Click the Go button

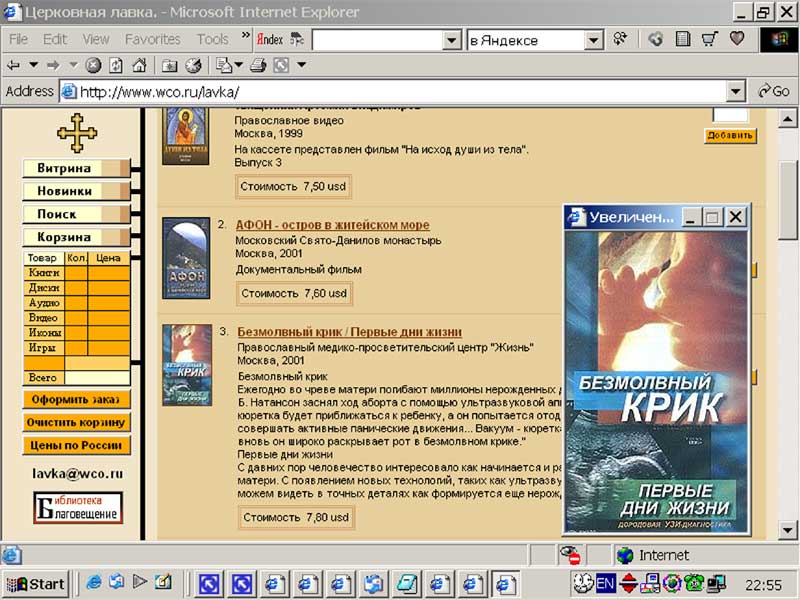pos(773,92)
